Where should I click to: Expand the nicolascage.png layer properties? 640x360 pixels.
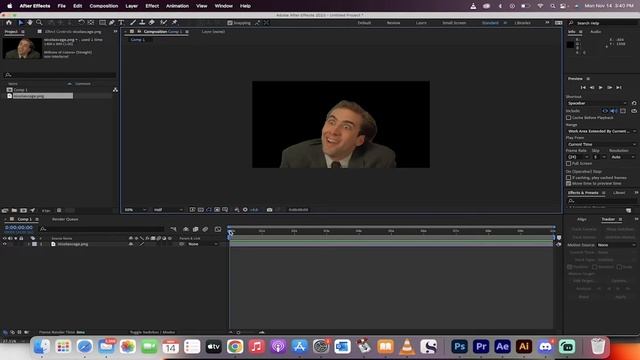[29, 244]
